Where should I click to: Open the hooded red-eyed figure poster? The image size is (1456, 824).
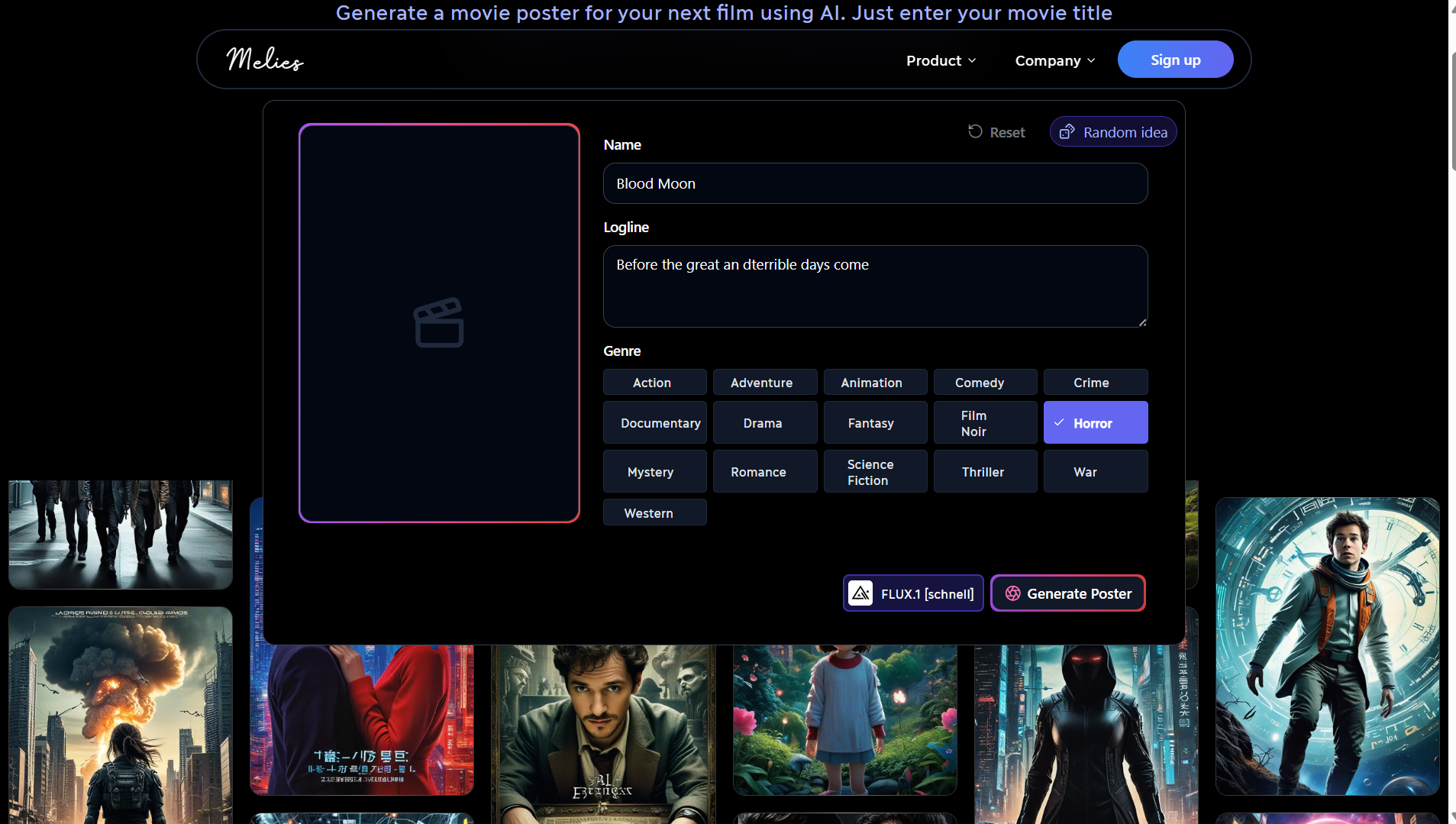pyautogui.click(x=1086, y=734)
